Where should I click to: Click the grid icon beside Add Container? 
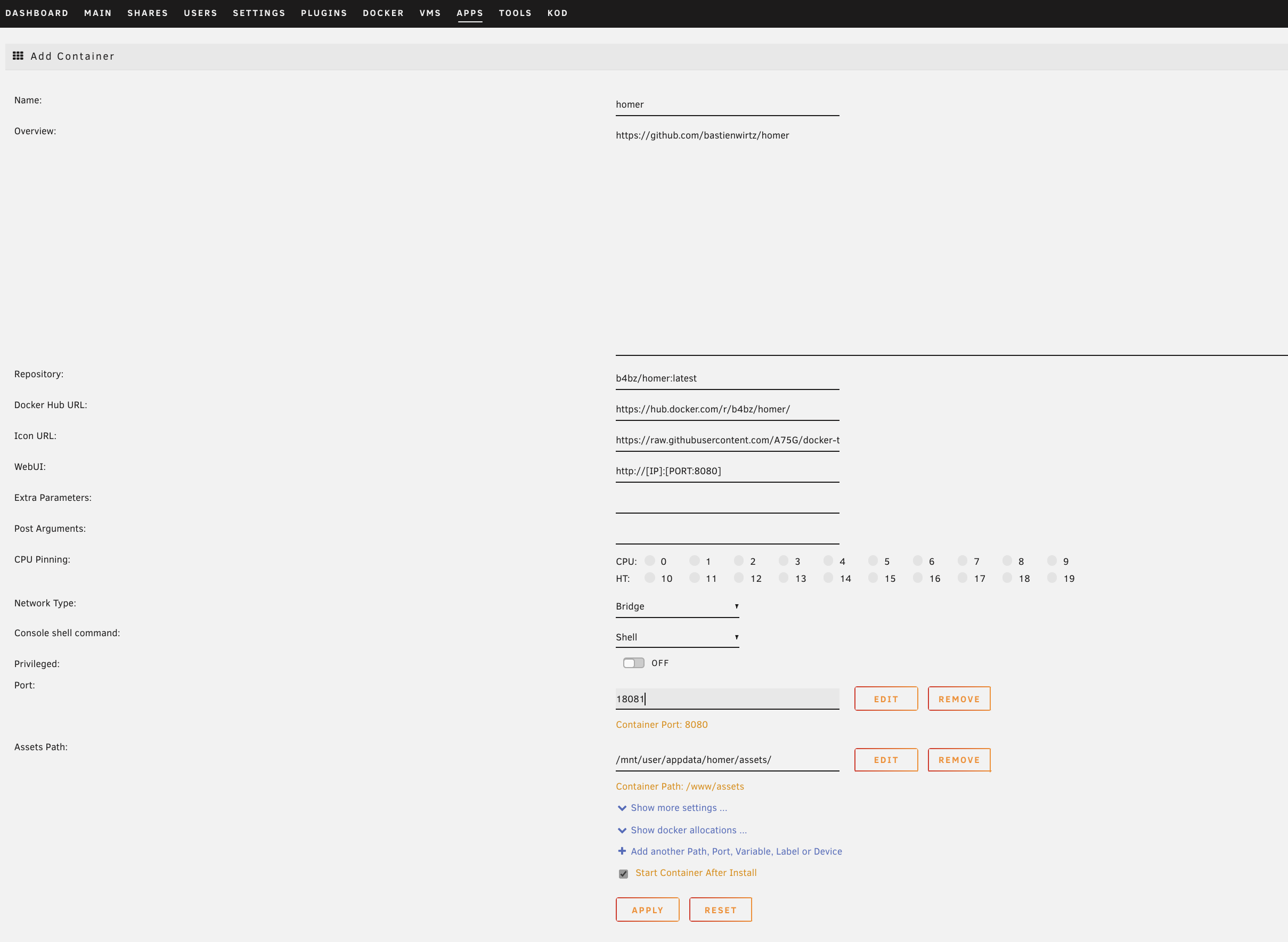(x=18, y=56)
